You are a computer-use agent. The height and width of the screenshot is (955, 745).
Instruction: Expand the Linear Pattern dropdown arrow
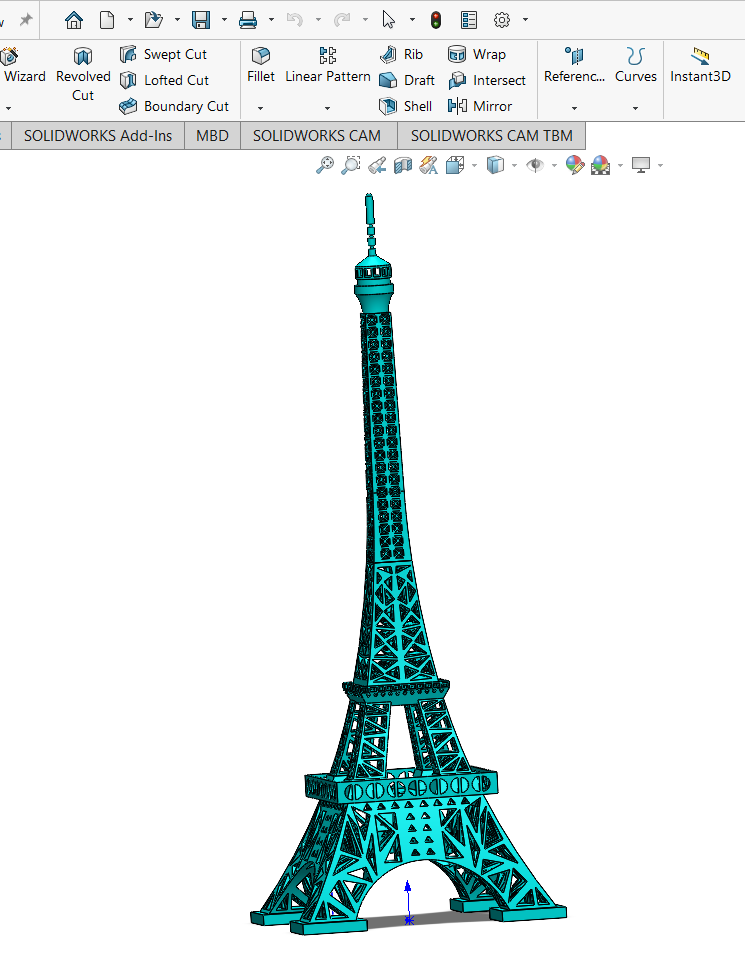click(x=327, y=108)
